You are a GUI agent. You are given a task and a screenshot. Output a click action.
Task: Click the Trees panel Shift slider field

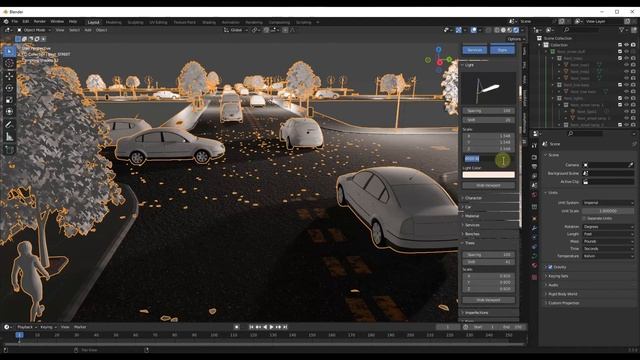pyautogui.click(x=489, y=262)
